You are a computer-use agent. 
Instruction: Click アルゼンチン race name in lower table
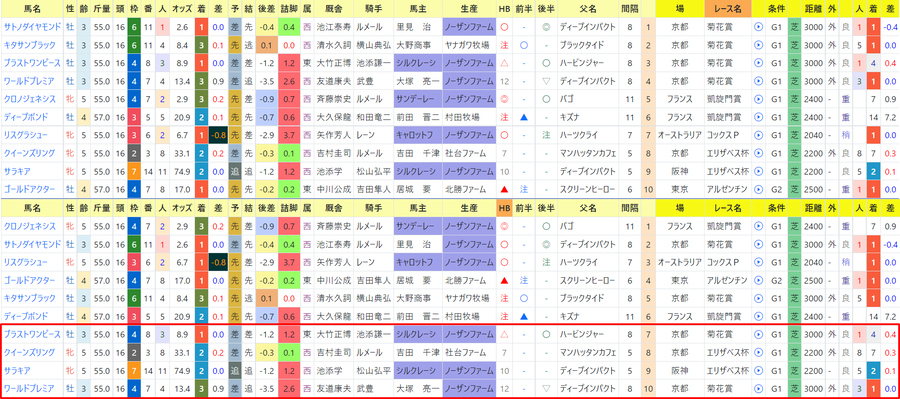click(728, 280)
